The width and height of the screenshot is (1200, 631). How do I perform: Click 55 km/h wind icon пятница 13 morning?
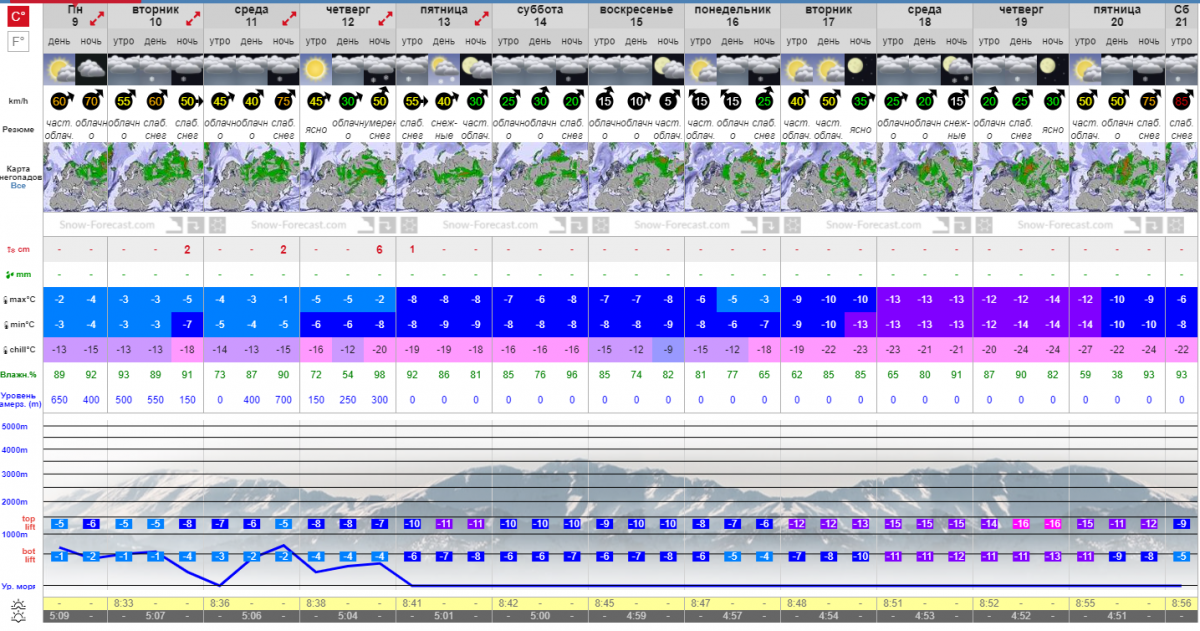[x=412, y=101]
